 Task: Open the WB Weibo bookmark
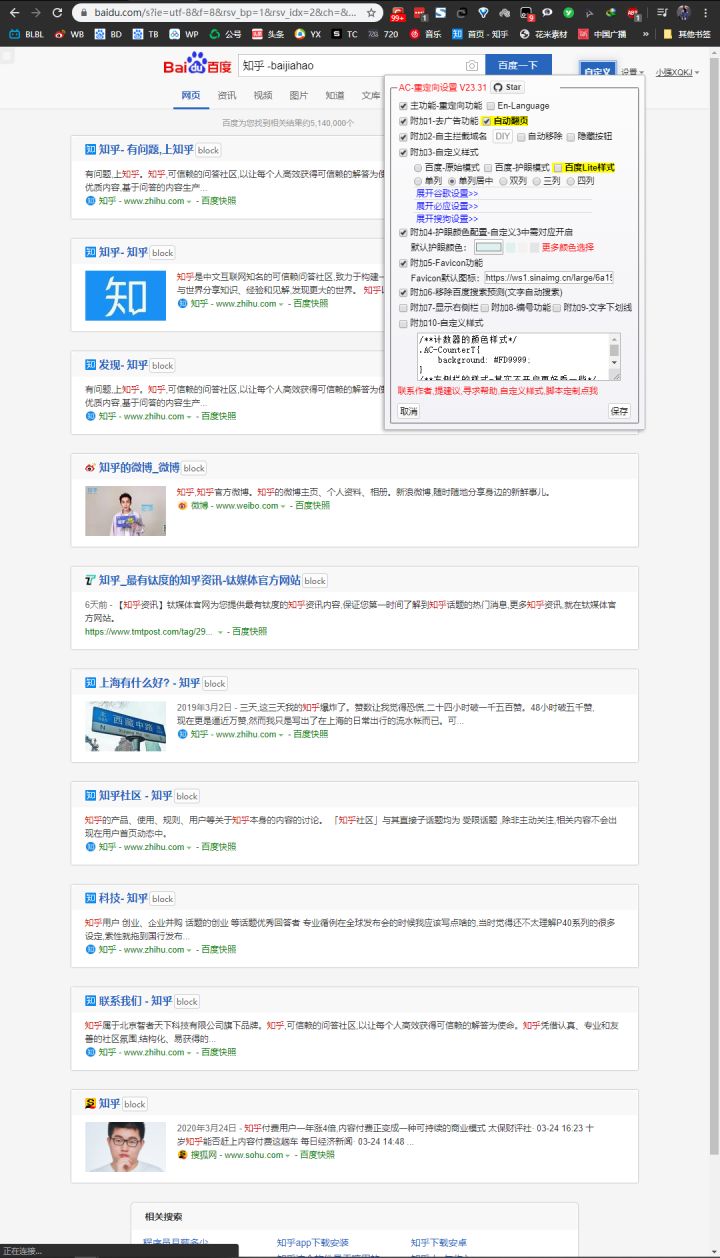click(x=69, y=33)
